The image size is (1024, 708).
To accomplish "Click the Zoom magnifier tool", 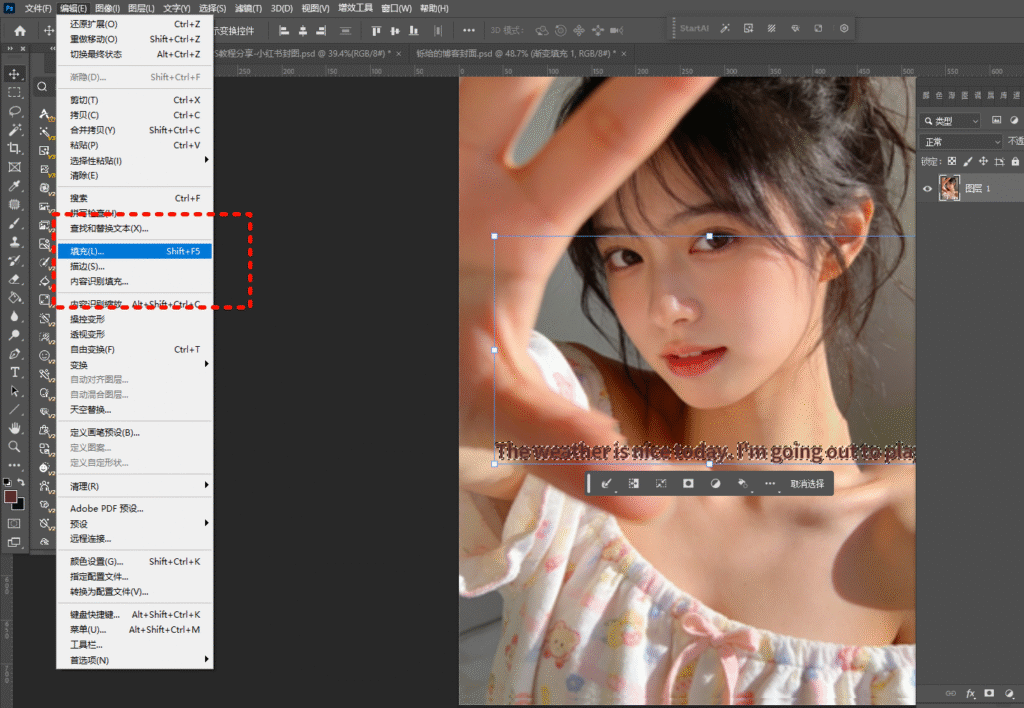I will coord(15,446).
